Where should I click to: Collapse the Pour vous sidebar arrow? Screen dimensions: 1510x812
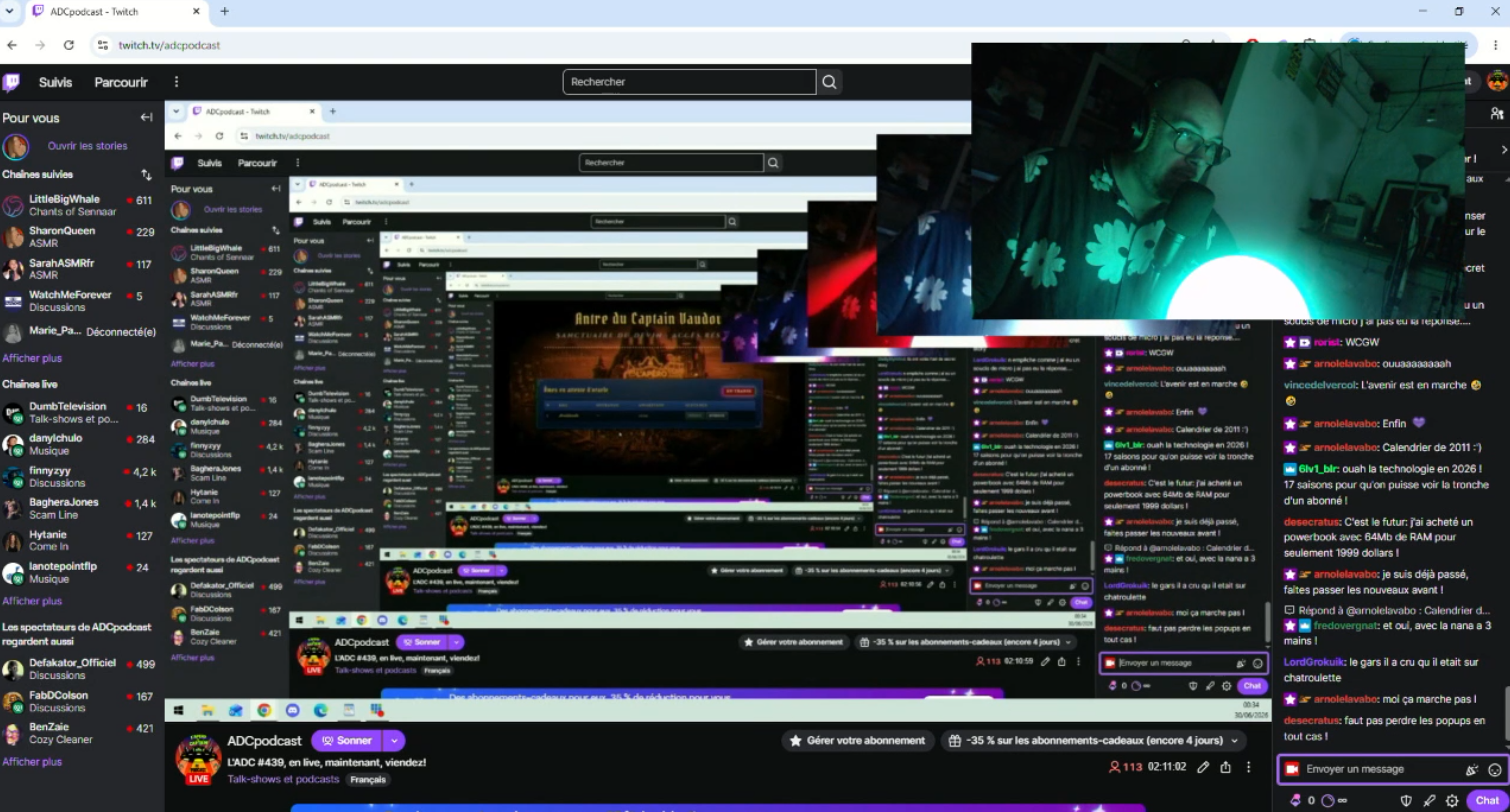[146, 118]
